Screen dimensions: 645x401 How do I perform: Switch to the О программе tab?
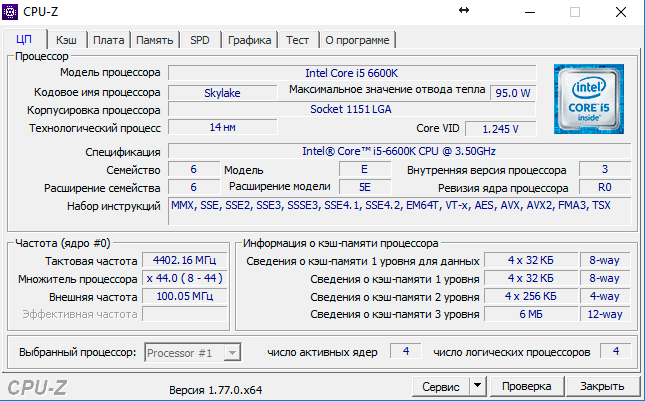[x=358, y=40]
